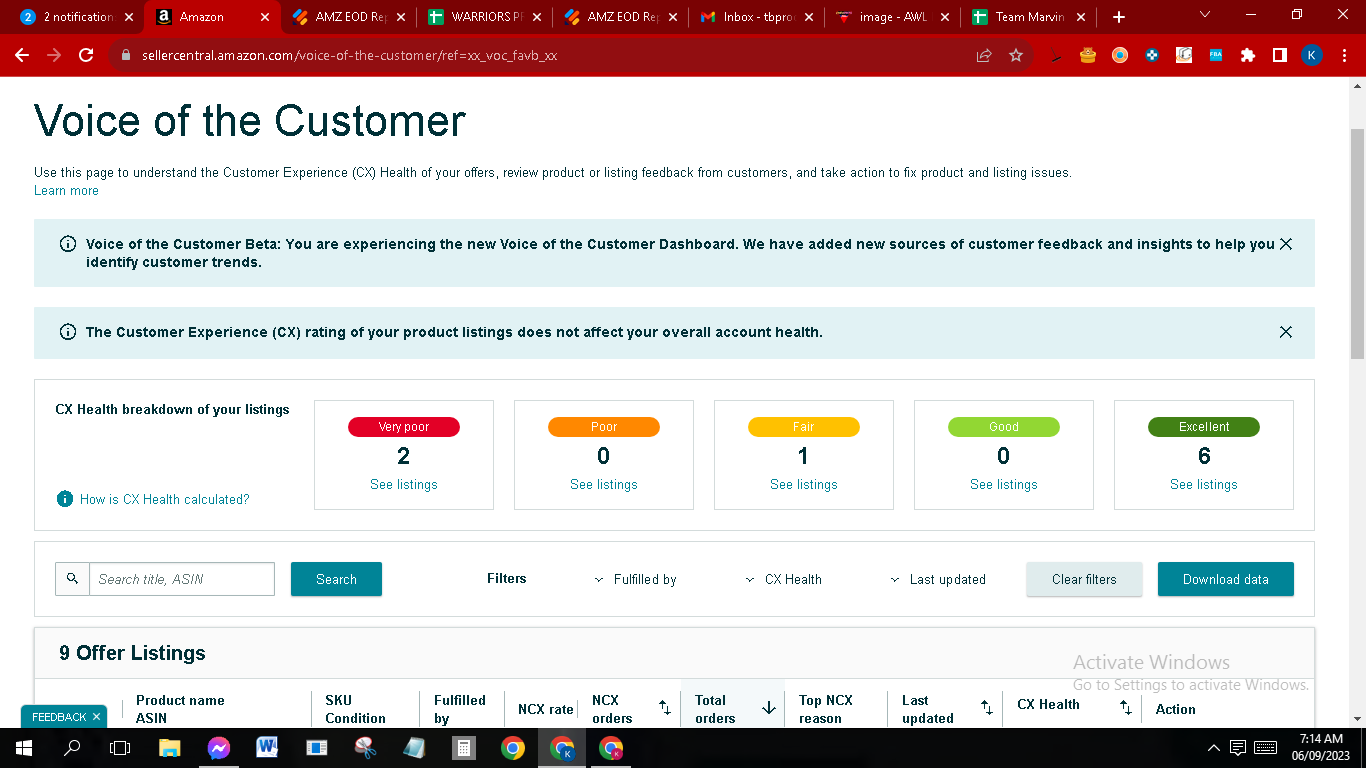Close the CX rating account health notice
The height and width of the screenshot is (768, 1366).
[1286, 332]
